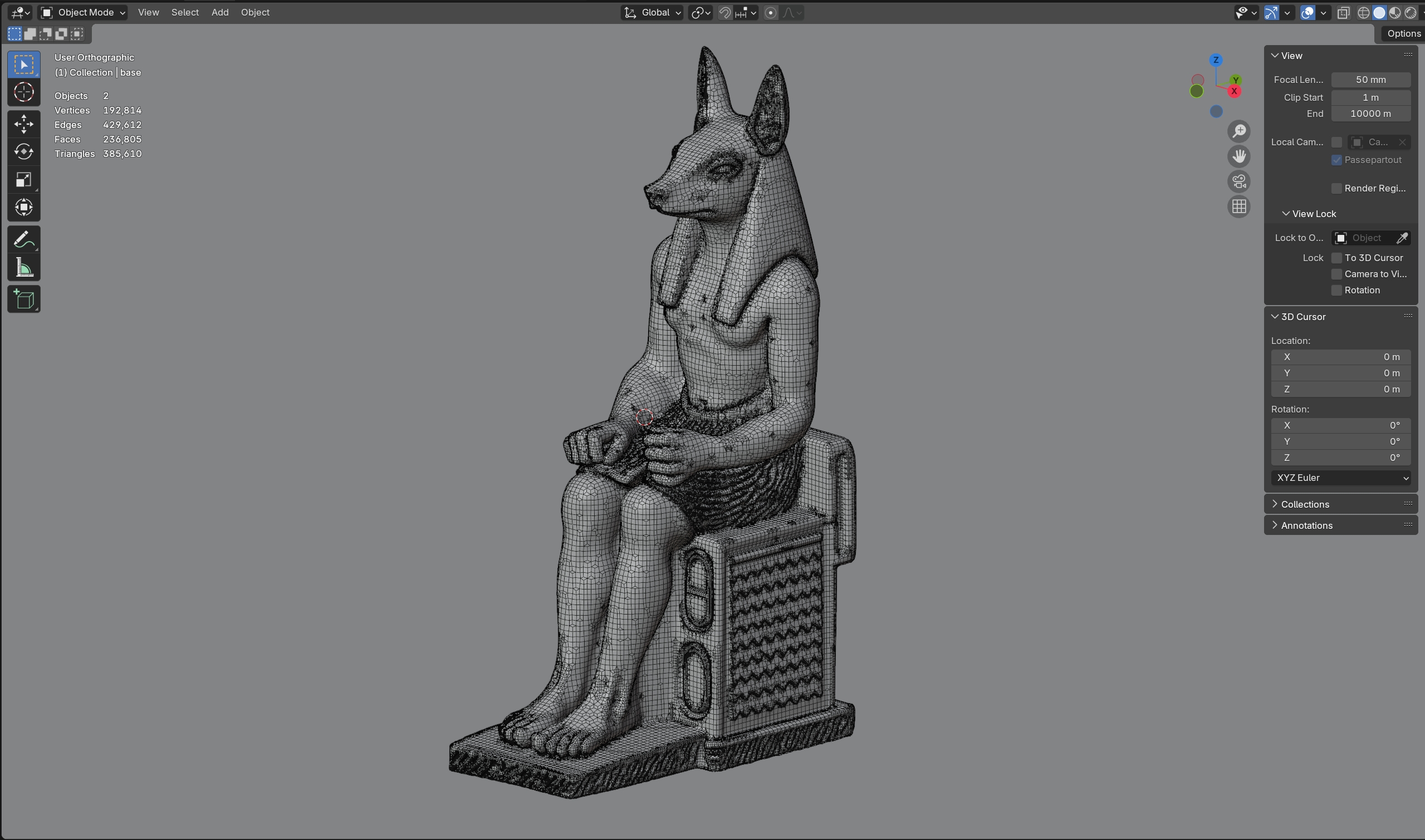This screenshot has width=1425, height=840.
Task: Open the Object Mode dropdown
Action: [x=84, y=12]
